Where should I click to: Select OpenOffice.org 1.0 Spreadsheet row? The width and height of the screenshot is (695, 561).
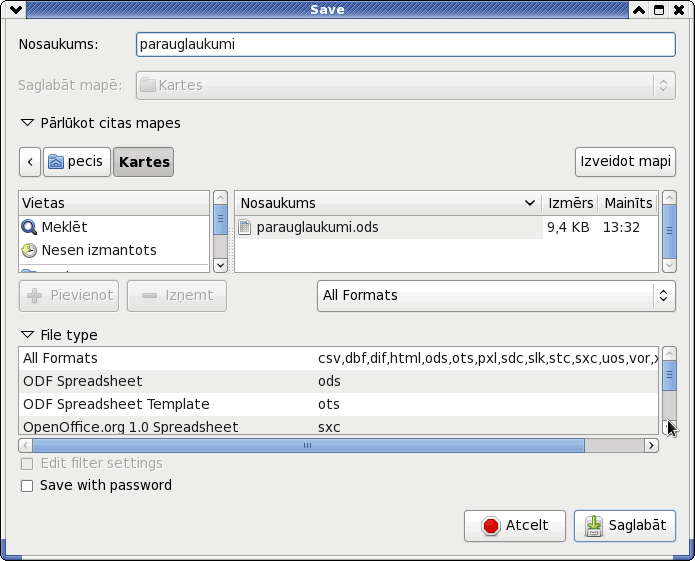pyautogui.click(x=339, y=426)
